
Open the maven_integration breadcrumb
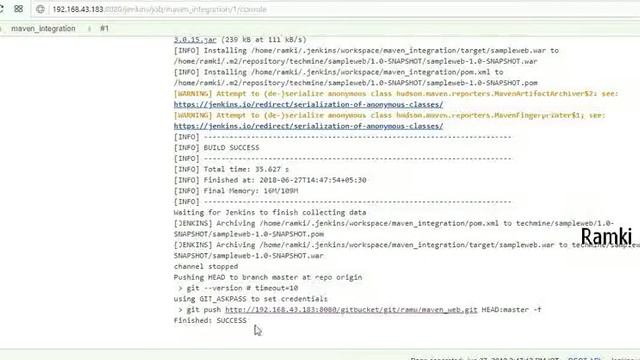point(43,29)
